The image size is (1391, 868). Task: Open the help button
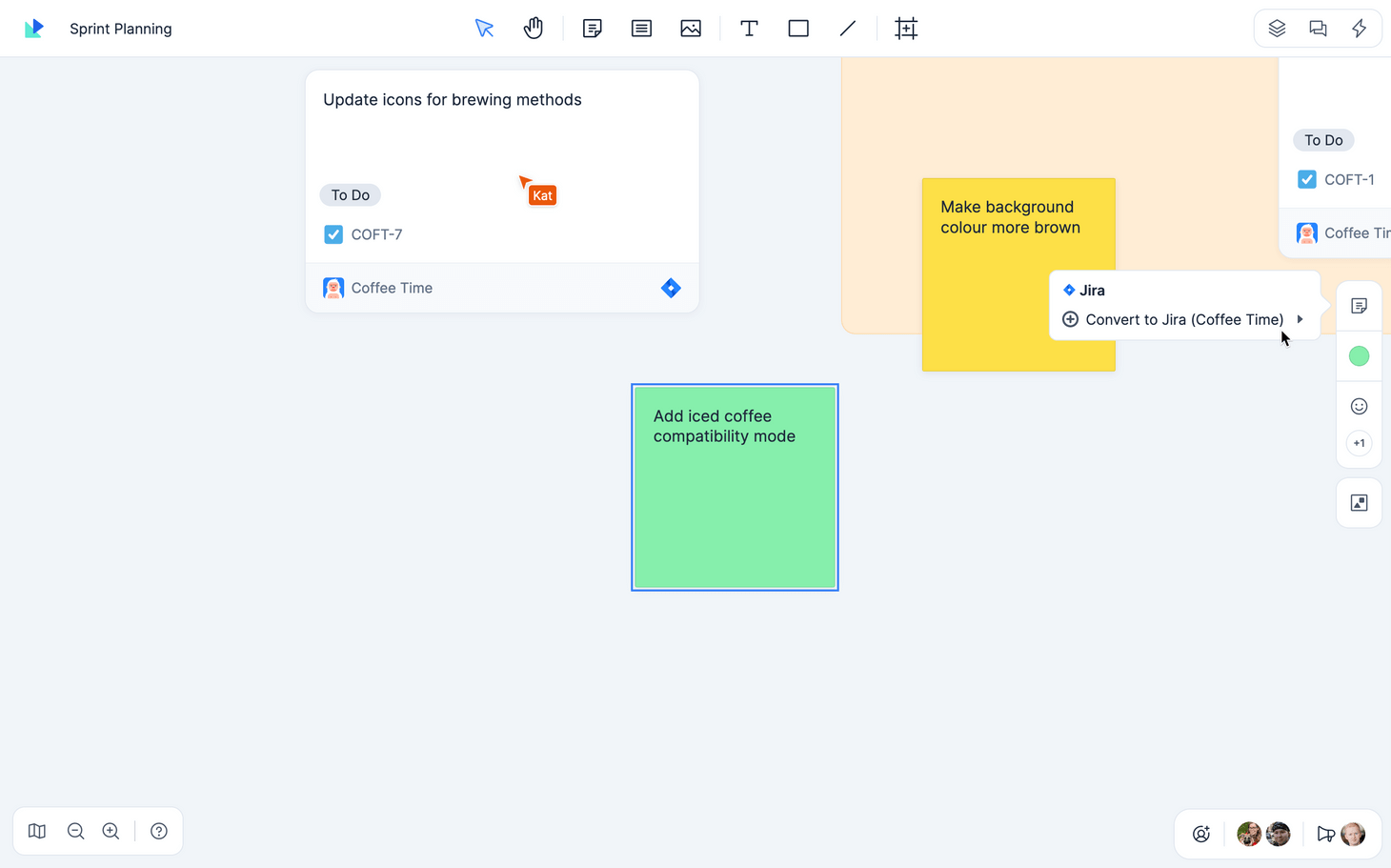[x=158, y=831]
